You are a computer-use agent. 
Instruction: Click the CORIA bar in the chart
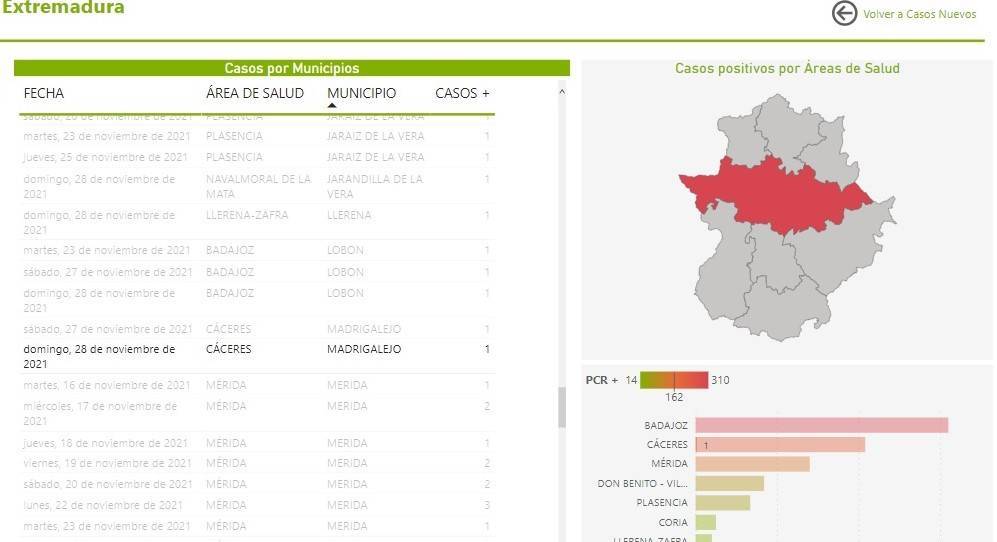(x=706, y=522)
